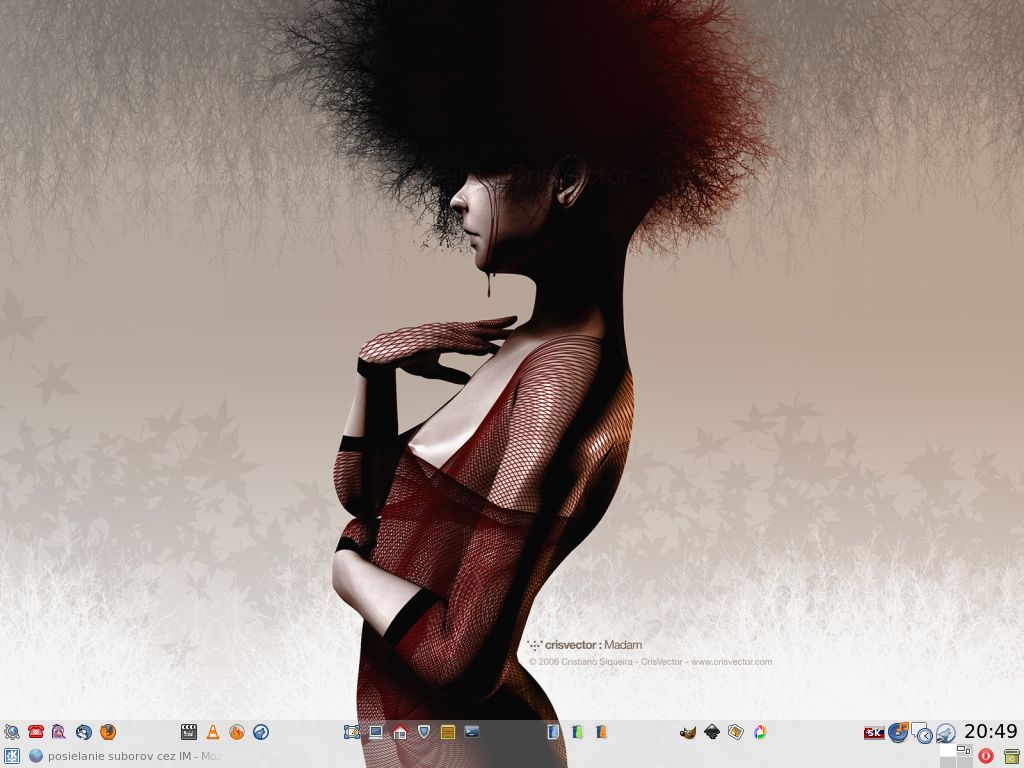Screen dimensions: 1024x768
Task: Launch the Konsole terminal
Action: coord(472,732)
